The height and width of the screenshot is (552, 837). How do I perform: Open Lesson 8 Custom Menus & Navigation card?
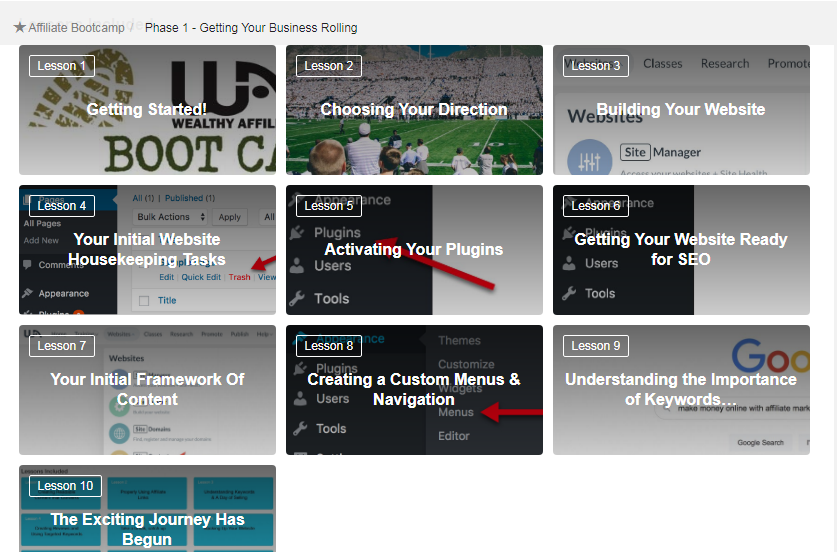(414, 390)
